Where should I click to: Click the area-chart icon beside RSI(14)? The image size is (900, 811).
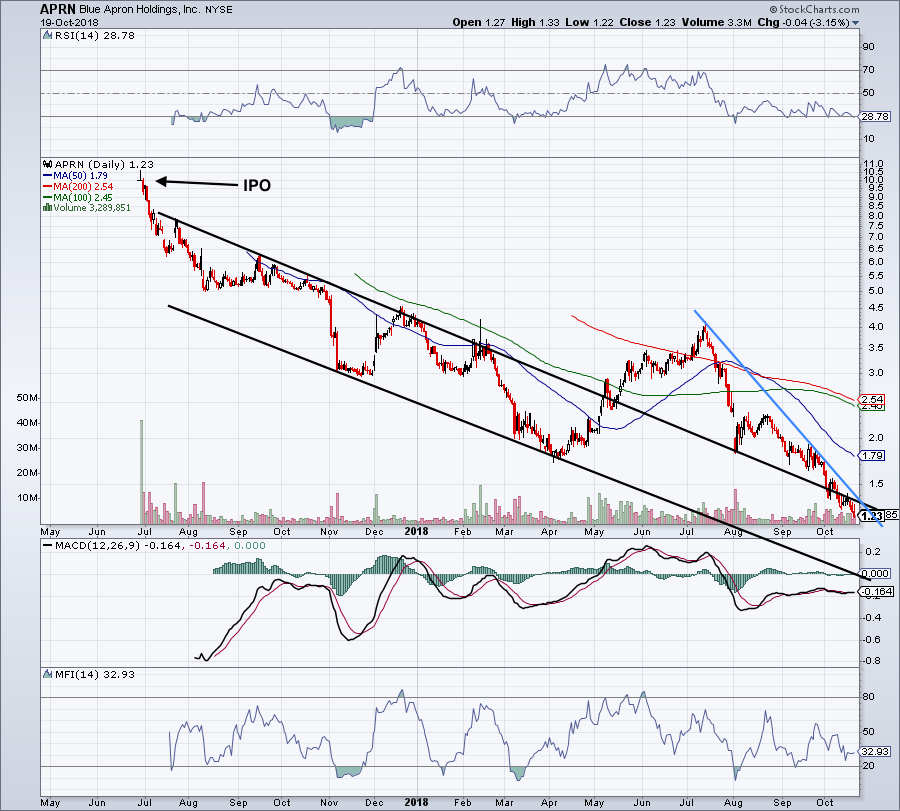[48, 36]
